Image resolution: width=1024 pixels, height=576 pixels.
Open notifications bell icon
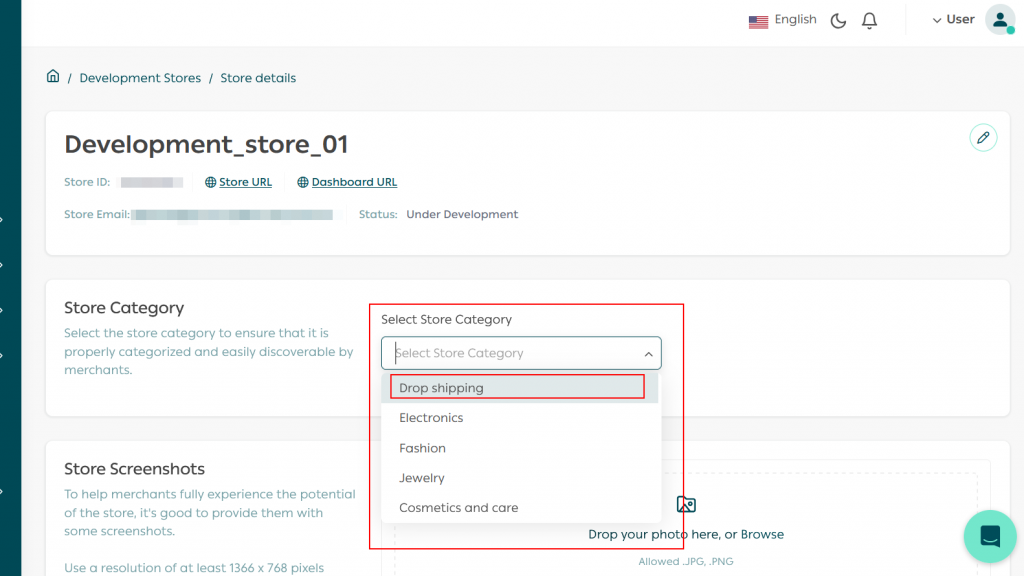coord(869,21)
